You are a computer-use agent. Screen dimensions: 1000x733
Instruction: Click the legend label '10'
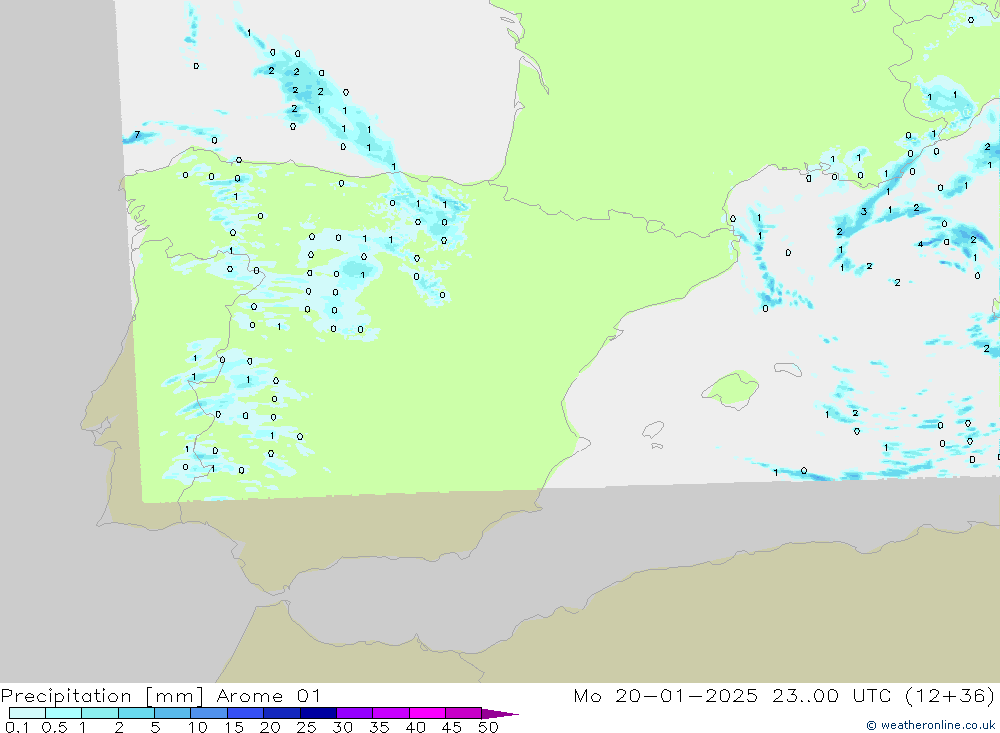coord(198,727)
